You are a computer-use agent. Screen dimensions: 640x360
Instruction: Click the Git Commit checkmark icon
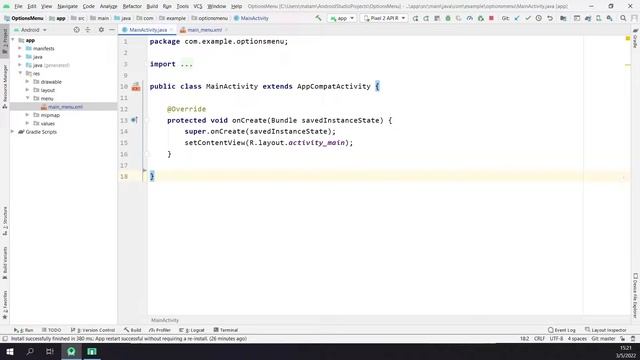[x=528, y=18]
